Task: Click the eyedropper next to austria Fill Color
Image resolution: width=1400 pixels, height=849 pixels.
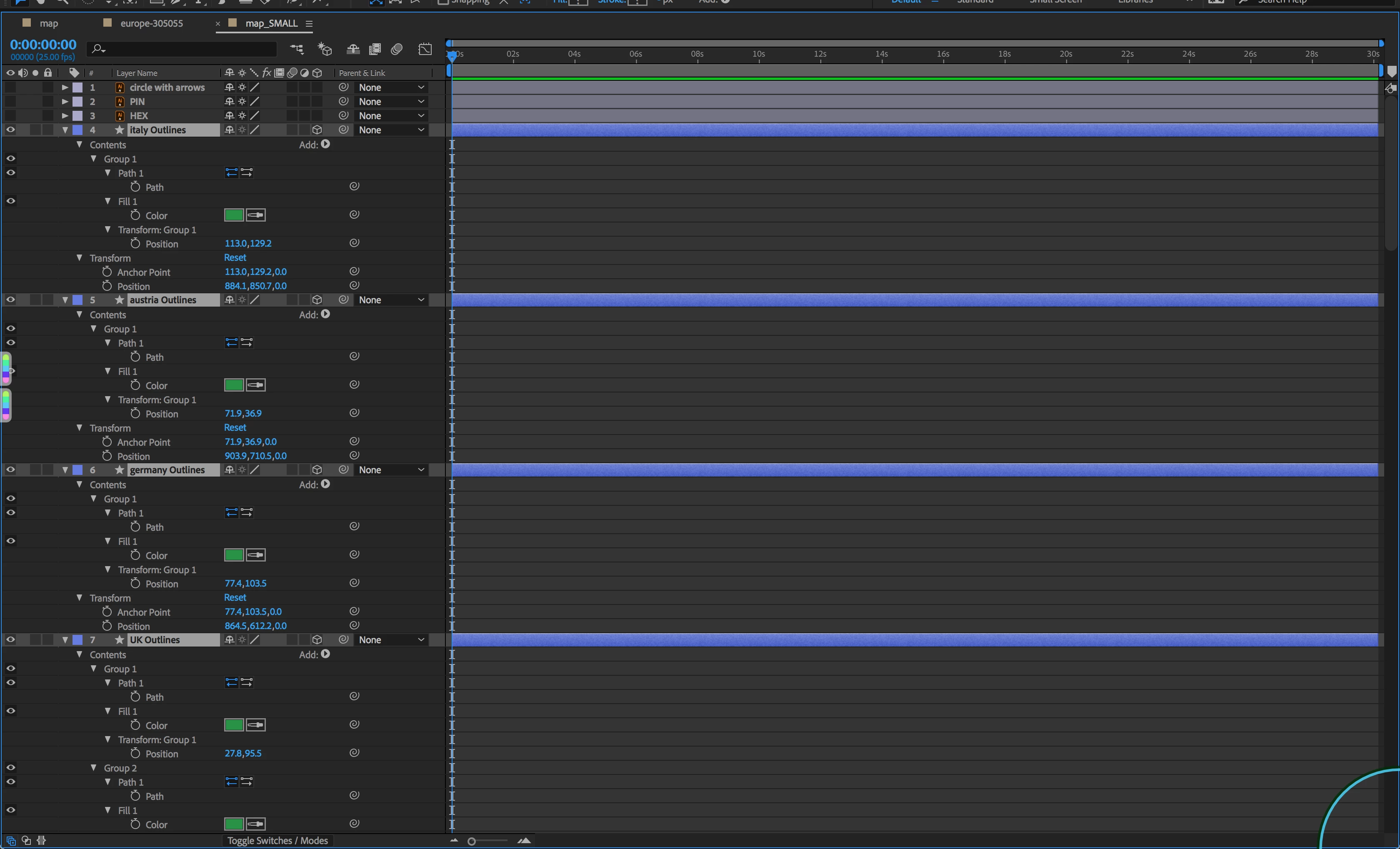Action: tap(256, 385)
